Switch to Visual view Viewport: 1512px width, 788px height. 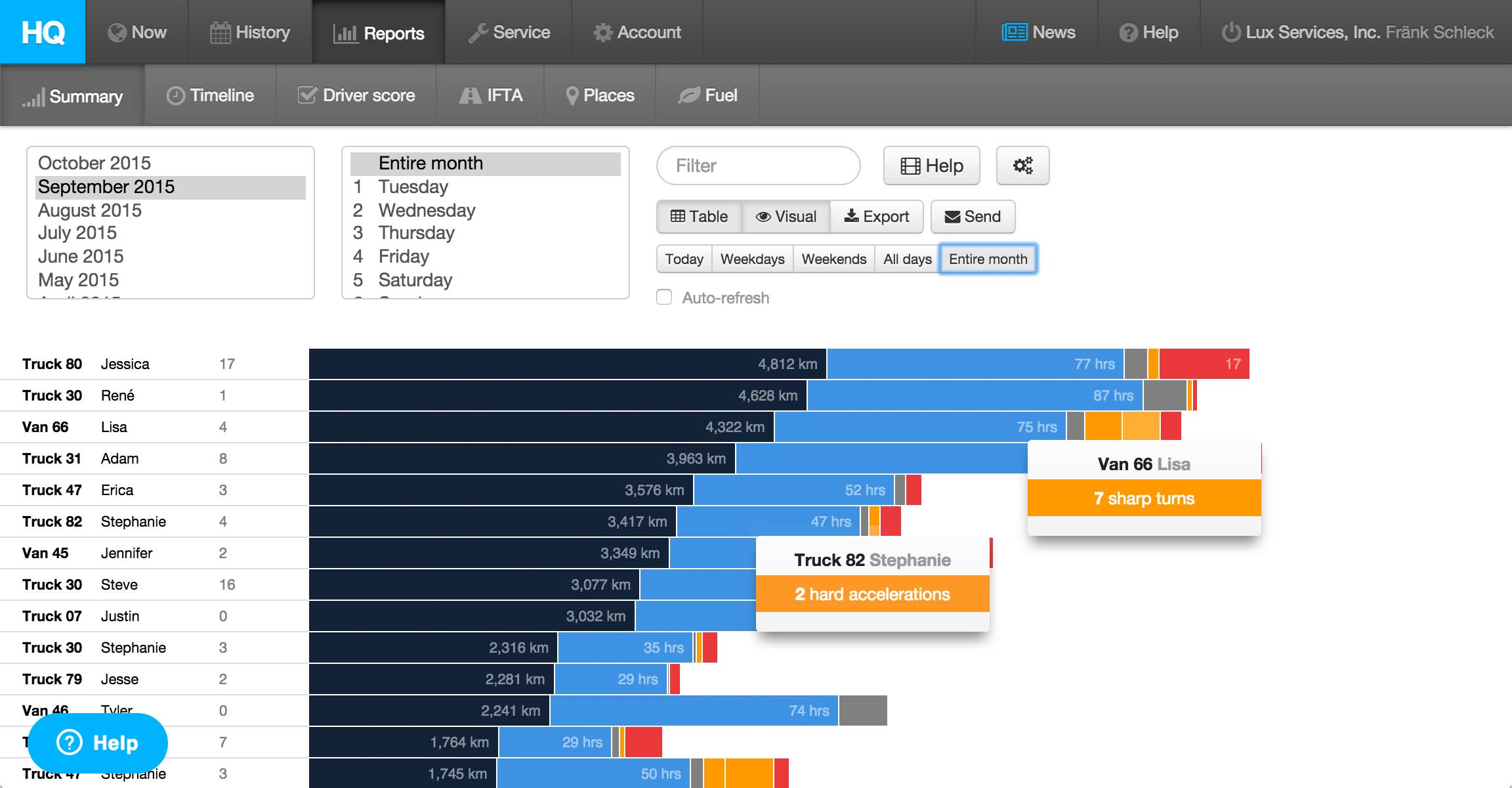(786, 217)
